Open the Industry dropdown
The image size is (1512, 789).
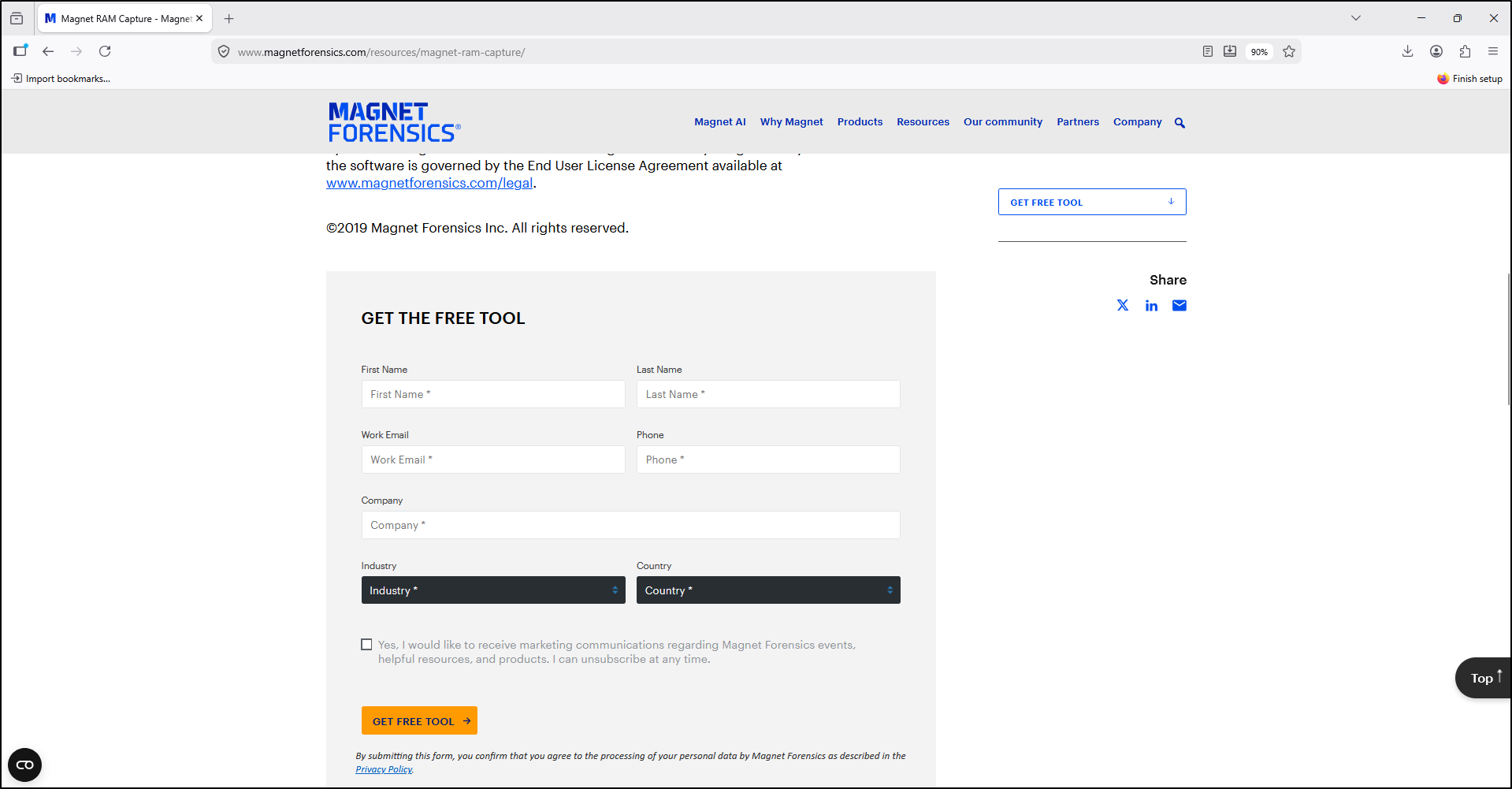point(493,590)
